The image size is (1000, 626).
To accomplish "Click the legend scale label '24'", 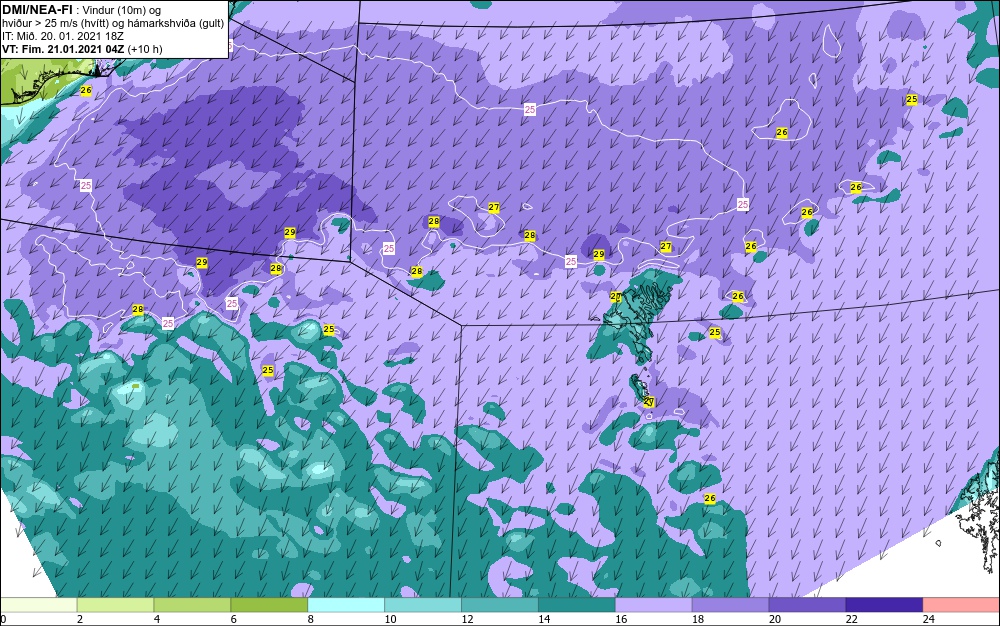I will (x=929, y=619).
